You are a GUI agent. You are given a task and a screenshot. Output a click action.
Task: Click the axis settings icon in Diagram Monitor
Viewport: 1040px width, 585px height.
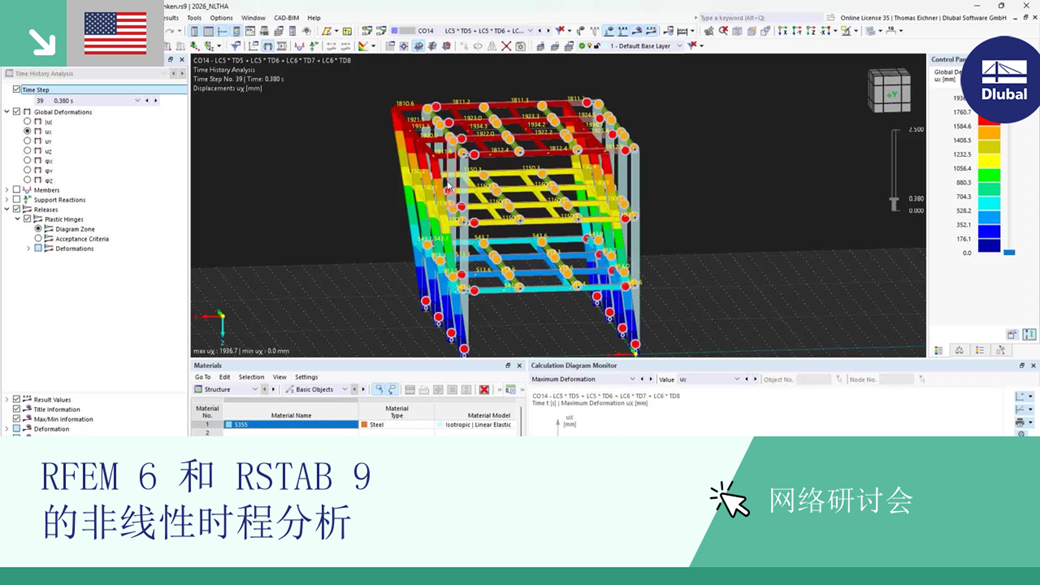point(1020,396)
